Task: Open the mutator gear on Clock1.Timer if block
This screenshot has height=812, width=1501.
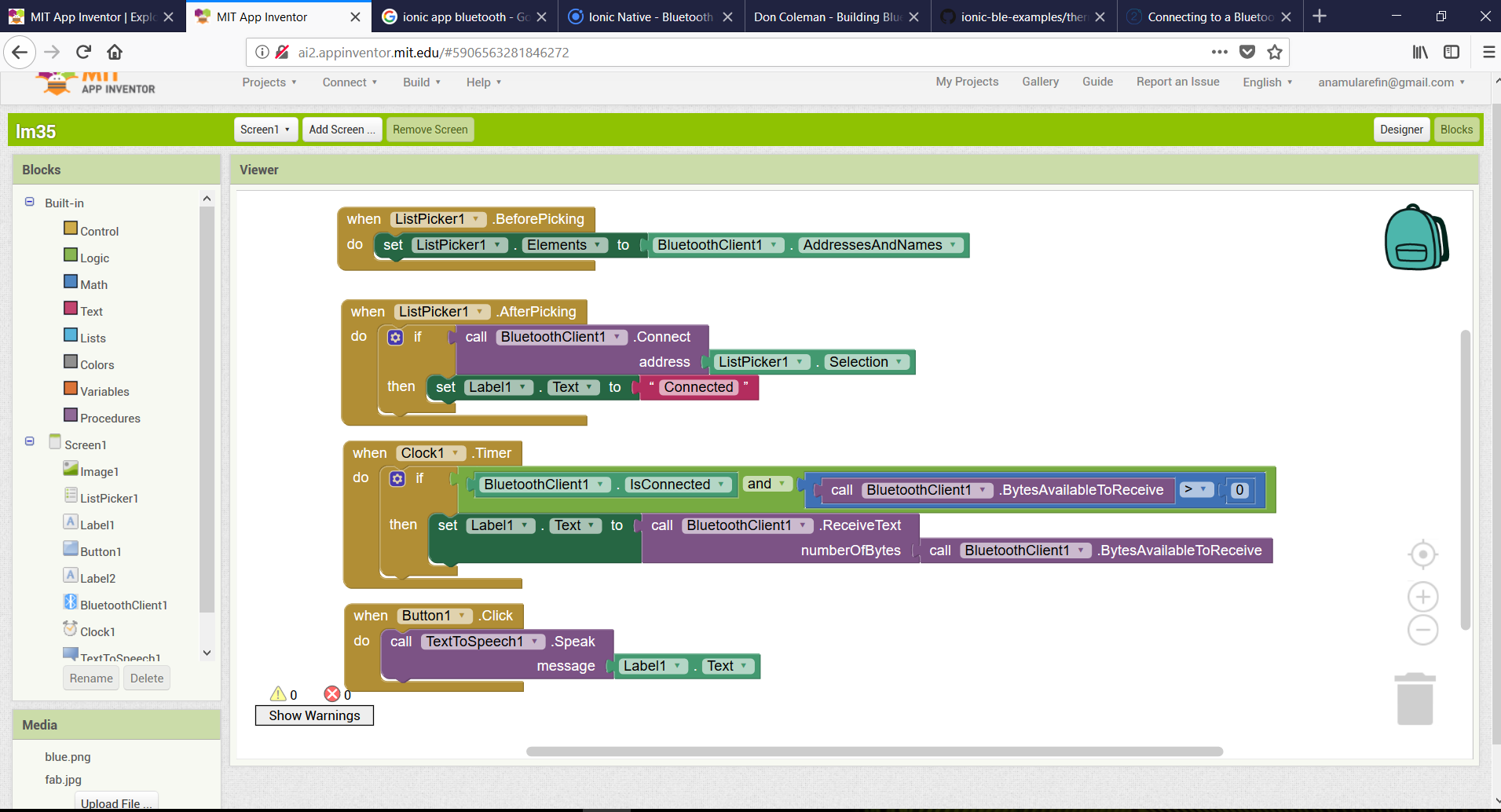Action: [x=397, y=478]
